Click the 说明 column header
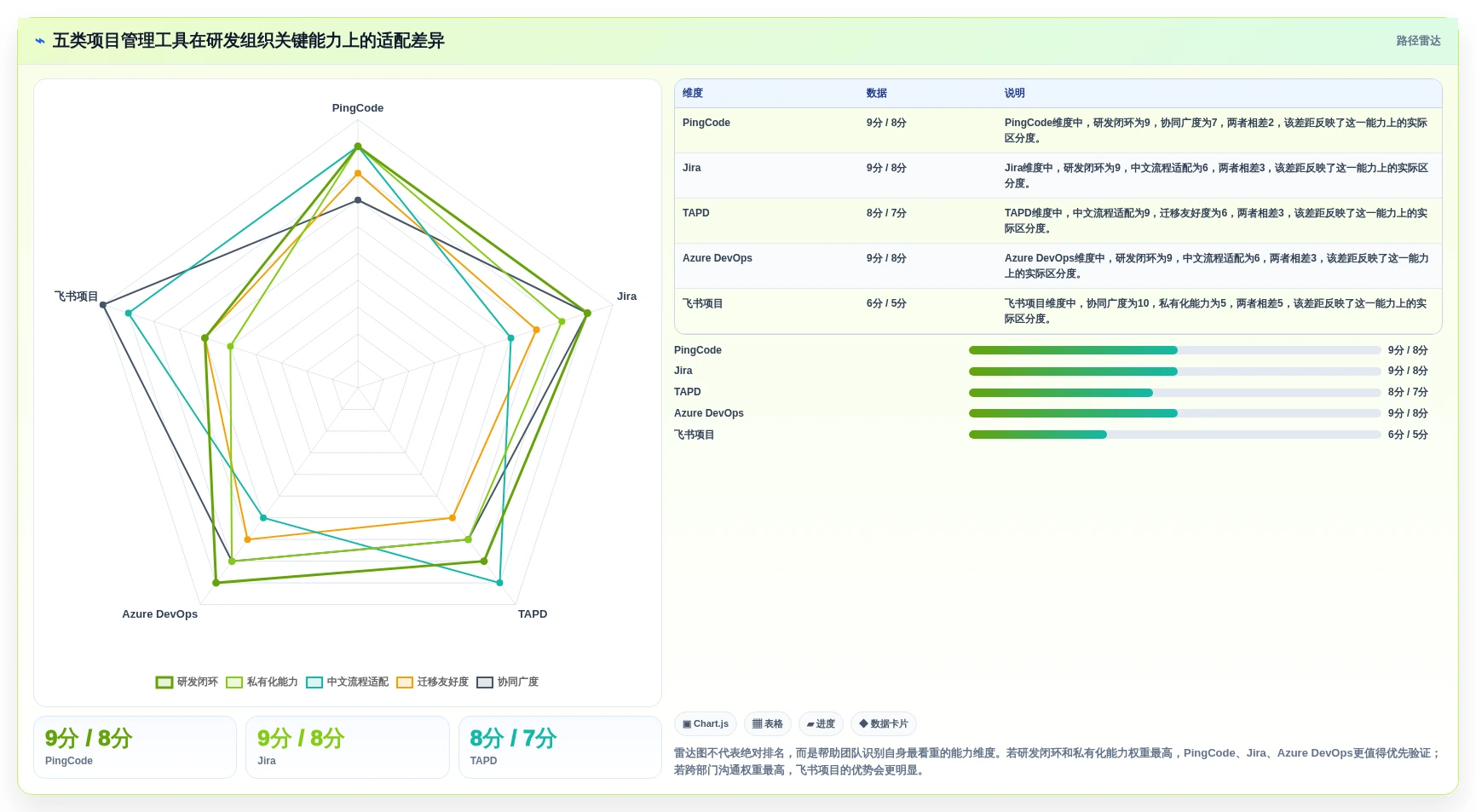Viewport: 1476px width, 812px height. (x=1014, y=94)
